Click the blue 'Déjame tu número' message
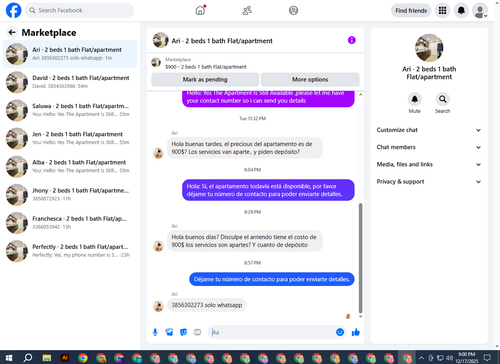500x364 pixels. pos(272,279)
